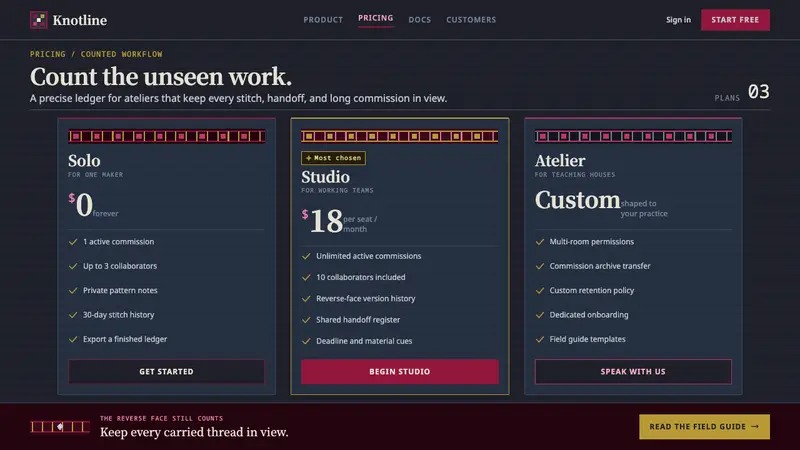The image size is (800, 450).
Task: Click checkmark beside Custom retention policy
Action: coord(540,290)
